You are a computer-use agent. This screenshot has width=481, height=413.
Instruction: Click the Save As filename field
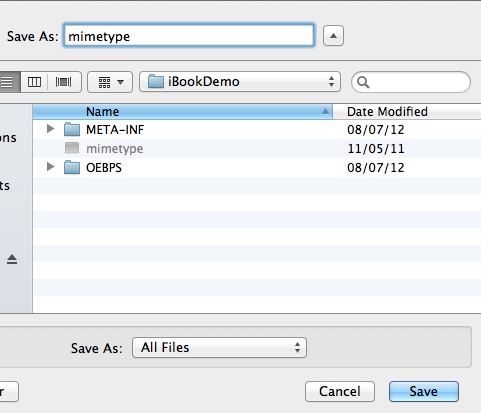click(x=189, y=35)
